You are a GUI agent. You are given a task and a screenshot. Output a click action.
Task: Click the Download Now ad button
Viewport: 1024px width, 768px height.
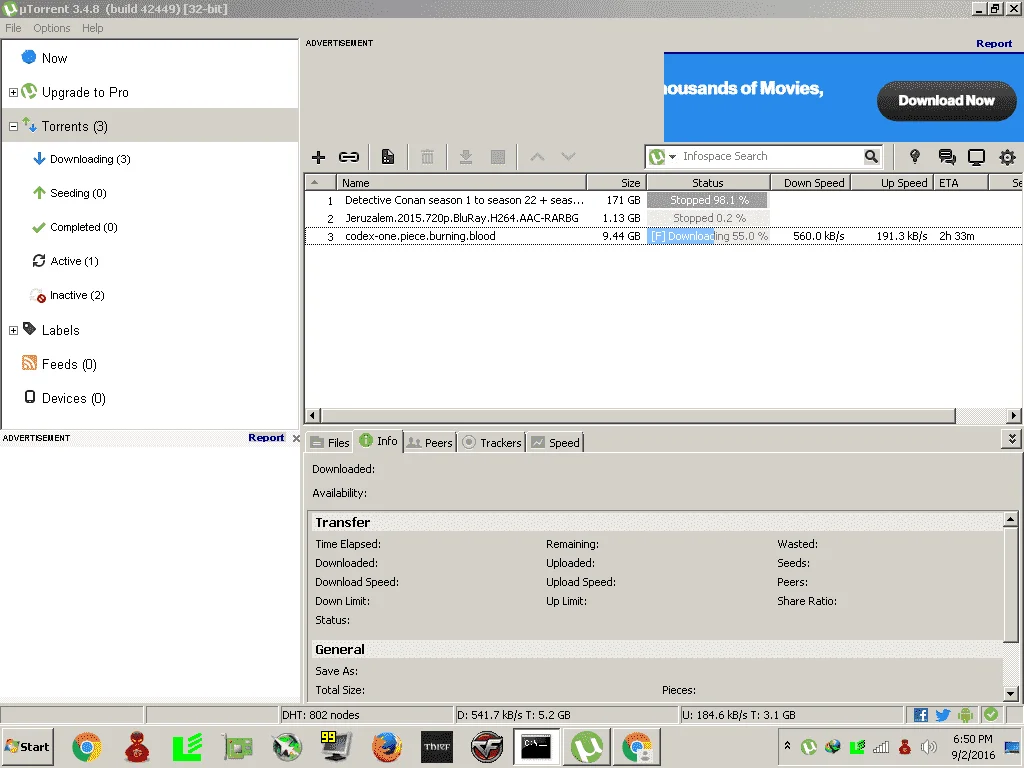tap(946, 101)
